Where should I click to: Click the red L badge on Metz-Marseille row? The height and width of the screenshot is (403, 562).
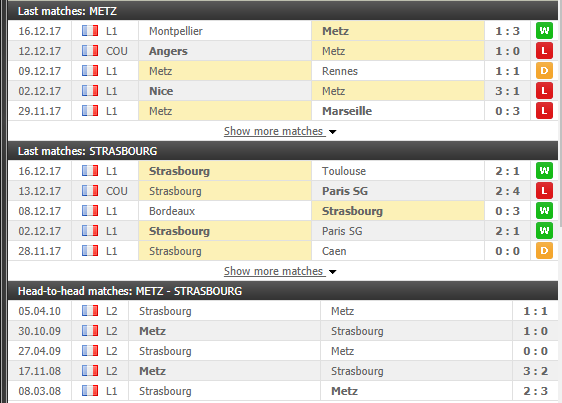(x=544, y=111)
